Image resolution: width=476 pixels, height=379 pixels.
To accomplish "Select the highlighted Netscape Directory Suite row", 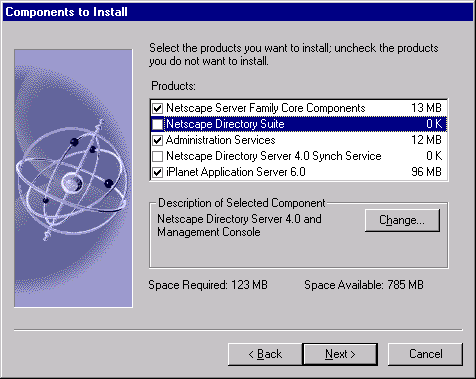I will click(299, 124).
